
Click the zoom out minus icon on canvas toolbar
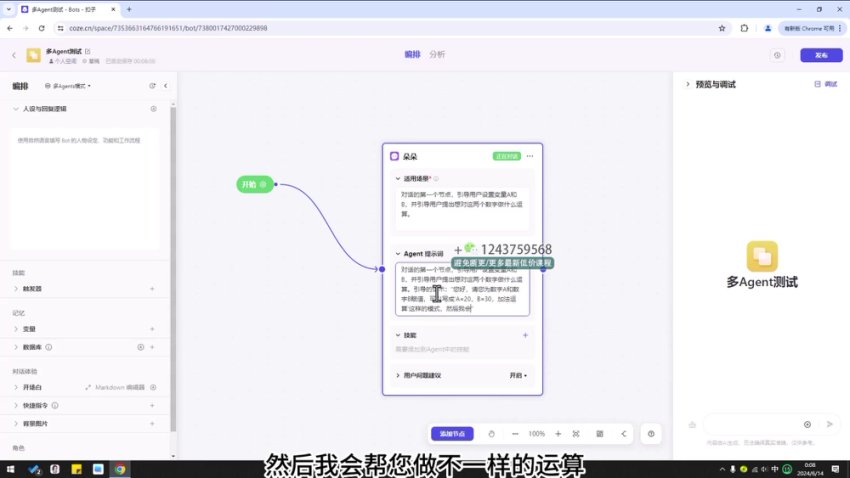514,434
